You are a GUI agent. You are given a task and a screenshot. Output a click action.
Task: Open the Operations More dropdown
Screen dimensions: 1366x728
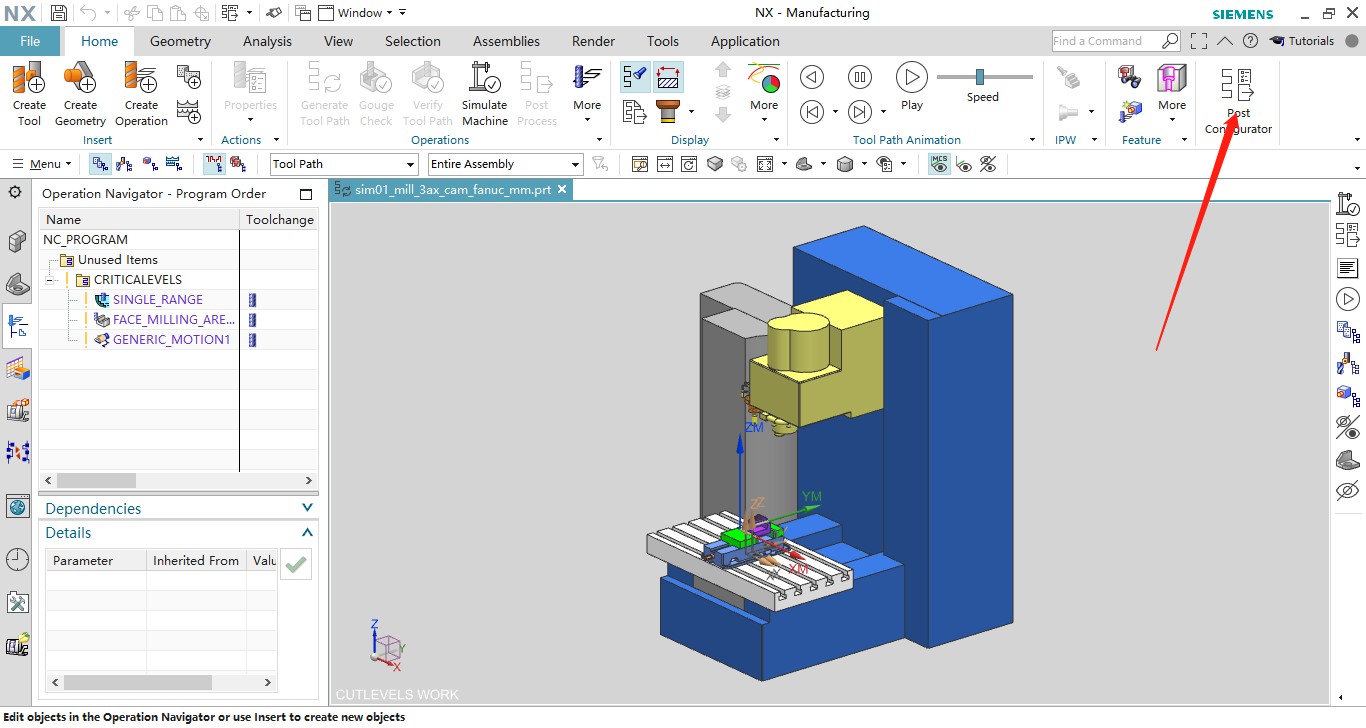click(587, 94)
